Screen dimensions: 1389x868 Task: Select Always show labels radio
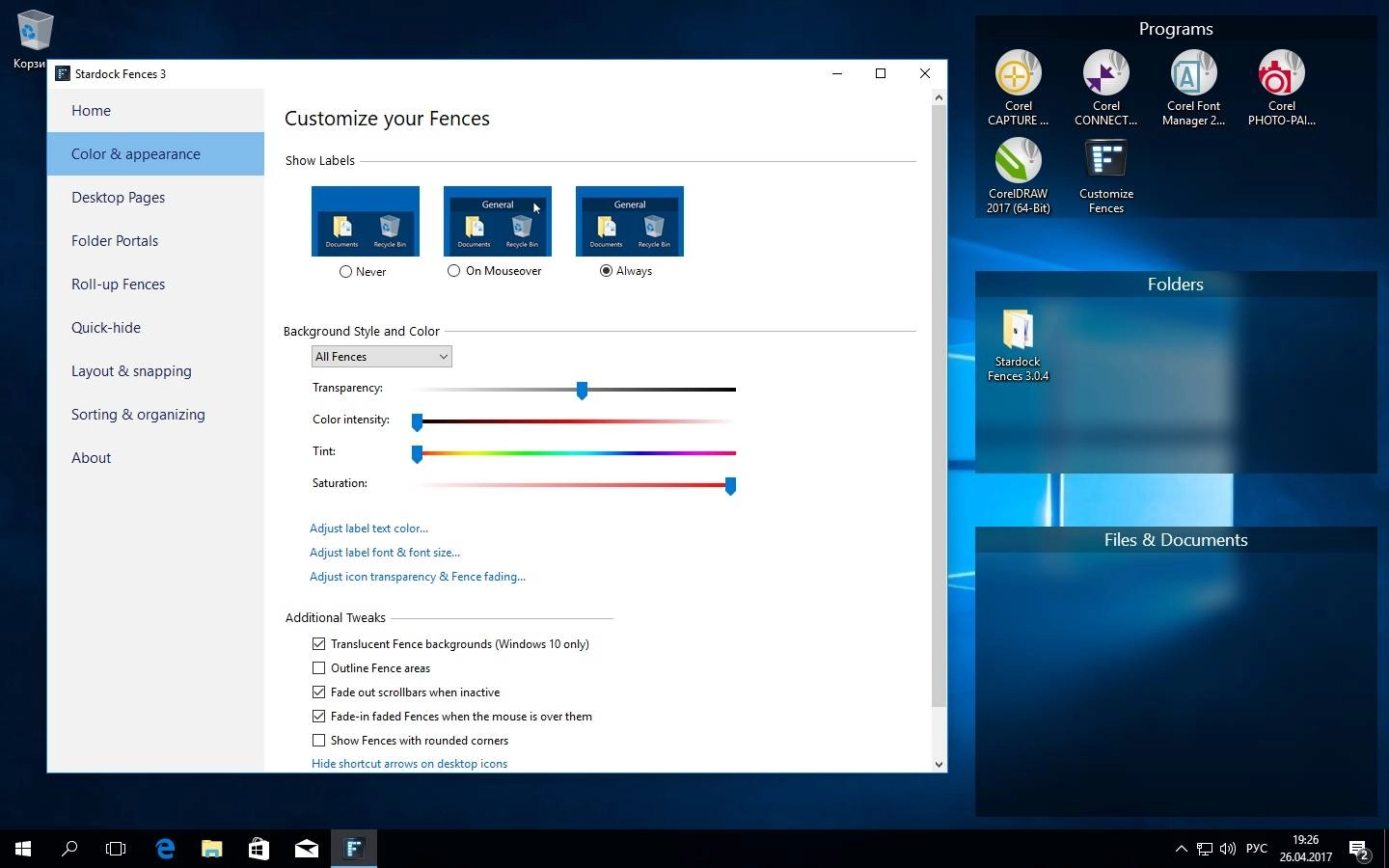pos(606,271)
